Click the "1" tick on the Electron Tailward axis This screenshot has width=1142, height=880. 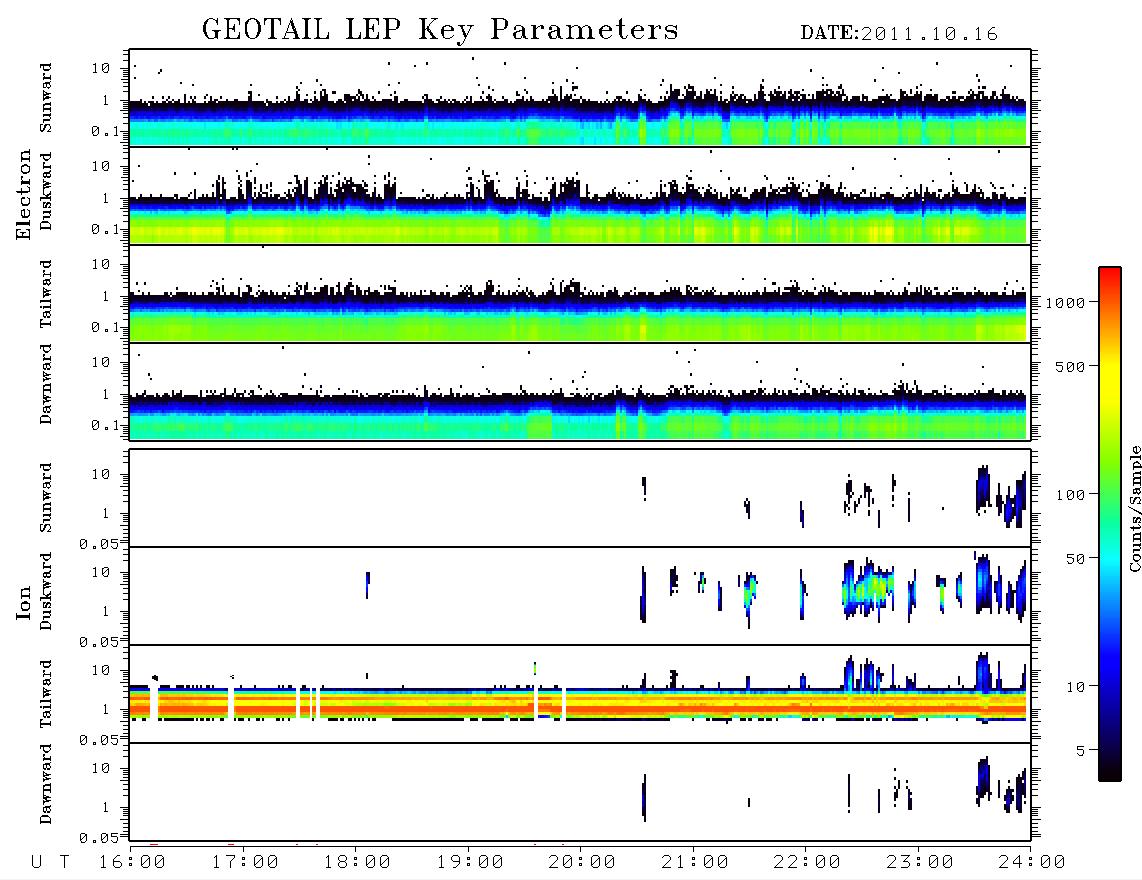106,296
